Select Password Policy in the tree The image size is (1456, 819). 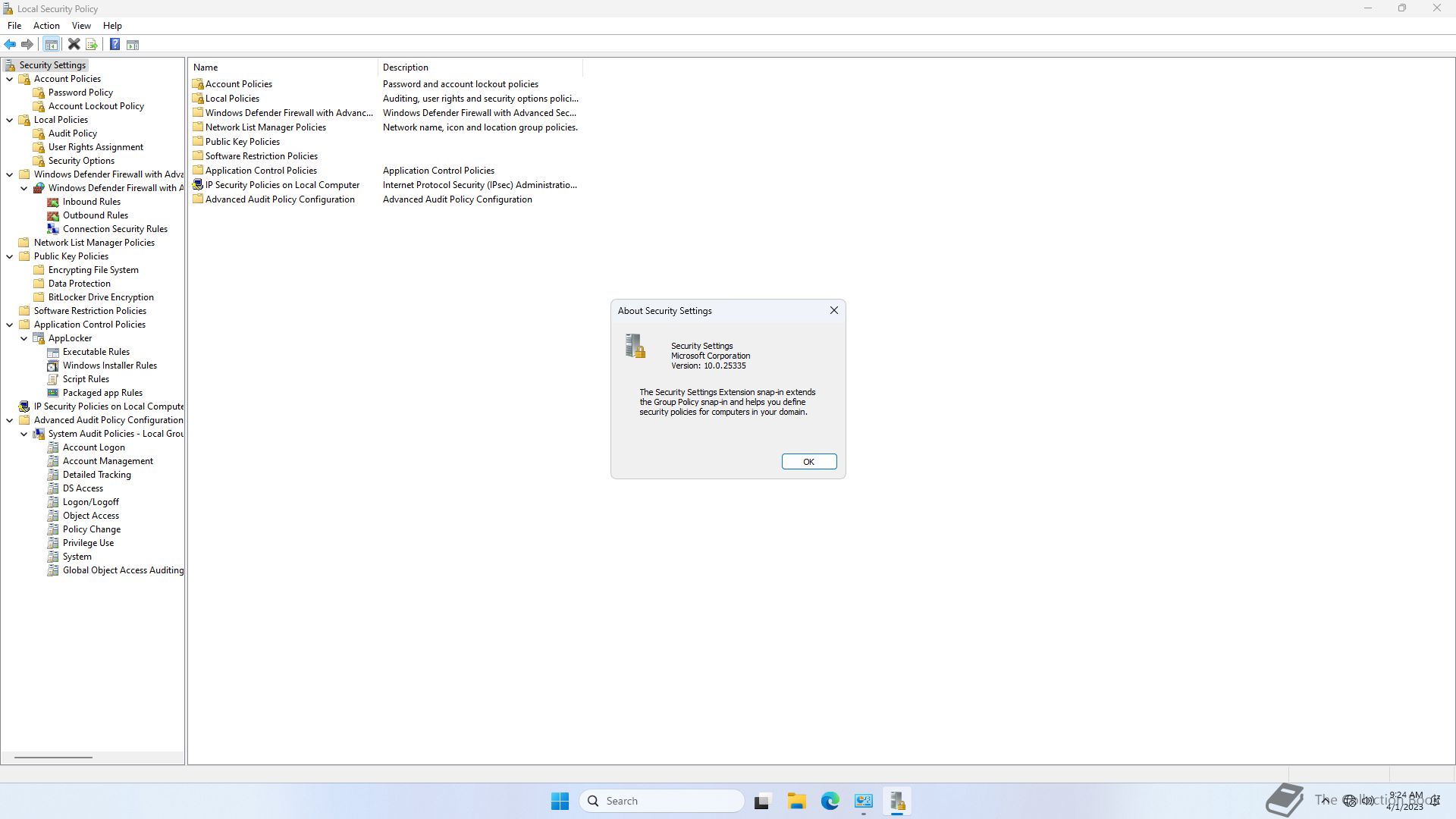[x=80, y=93]
